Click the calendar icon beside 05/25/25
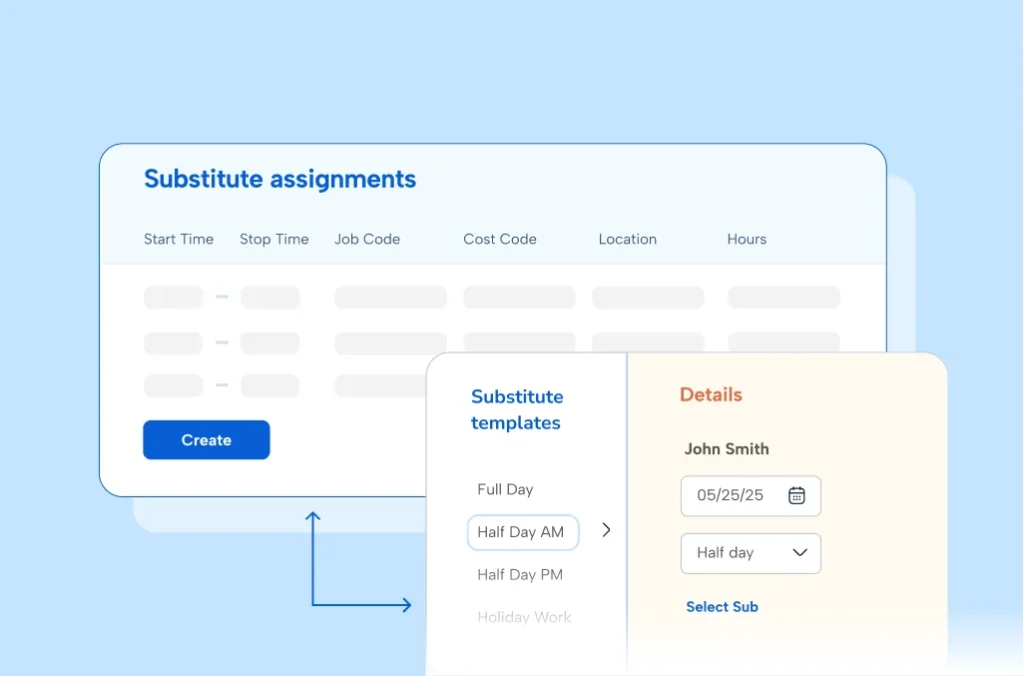The image size is (1024, 676). 798,496
